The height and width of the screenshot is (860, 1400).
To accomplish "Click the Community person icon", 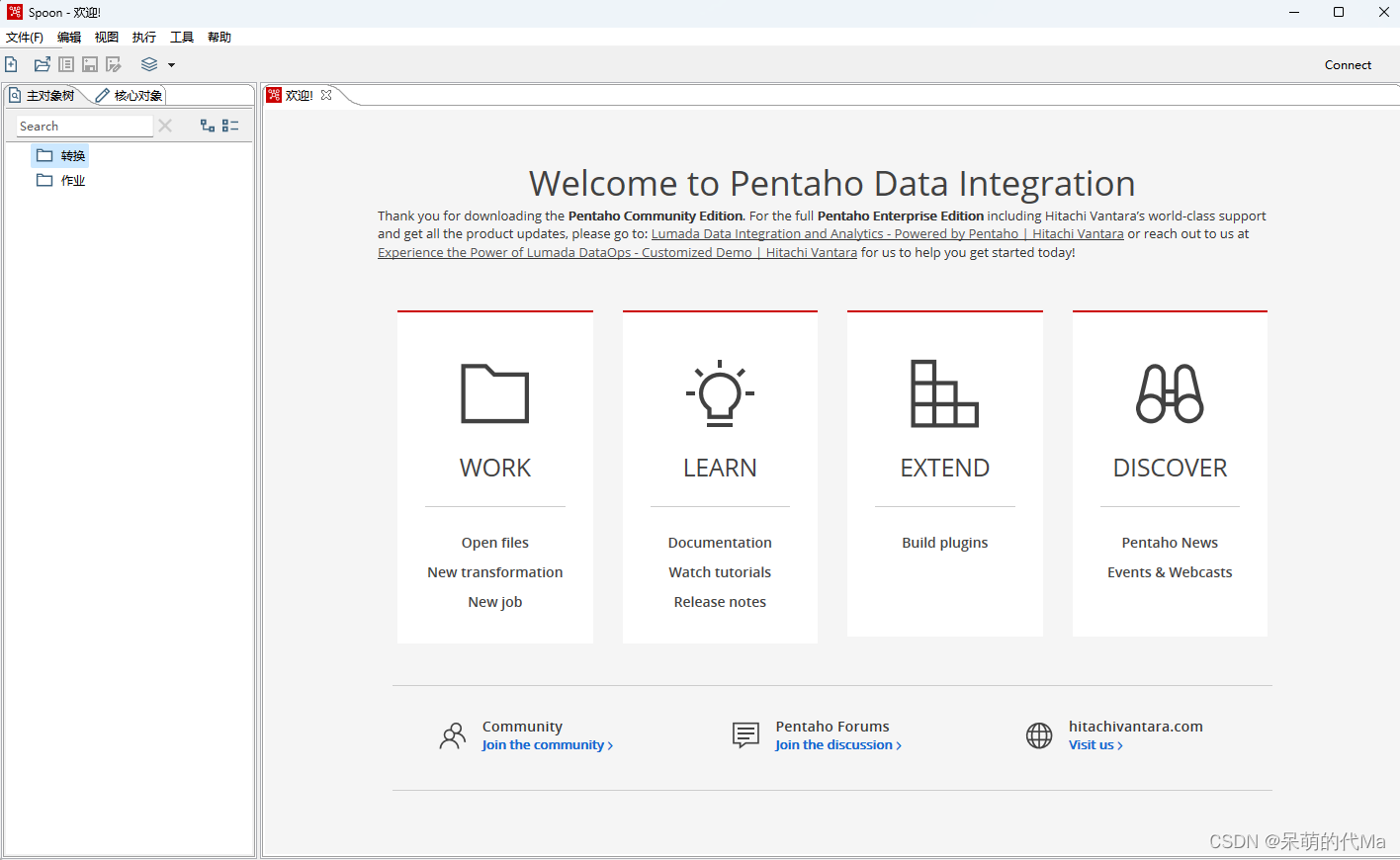I will pyautogui.click(x=453, y=735).
